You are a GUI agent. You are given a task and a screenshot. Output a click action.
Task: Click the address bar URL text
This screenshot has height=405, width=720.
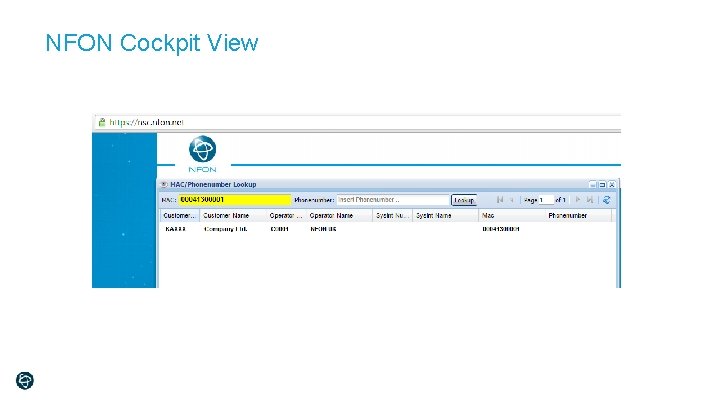146,122
